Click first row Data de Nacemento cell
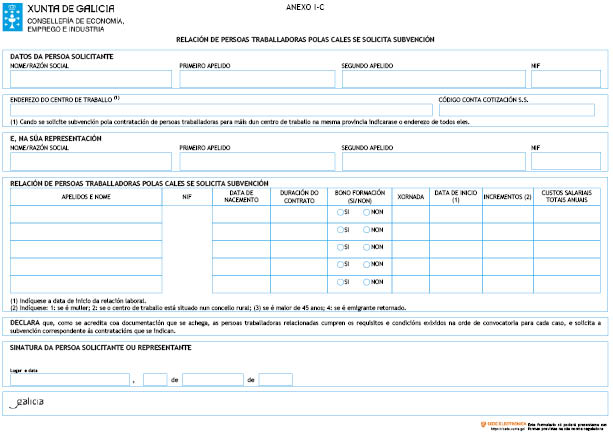Image resolution: width=613 pixels, height=433 pixels. click(240, 213)
